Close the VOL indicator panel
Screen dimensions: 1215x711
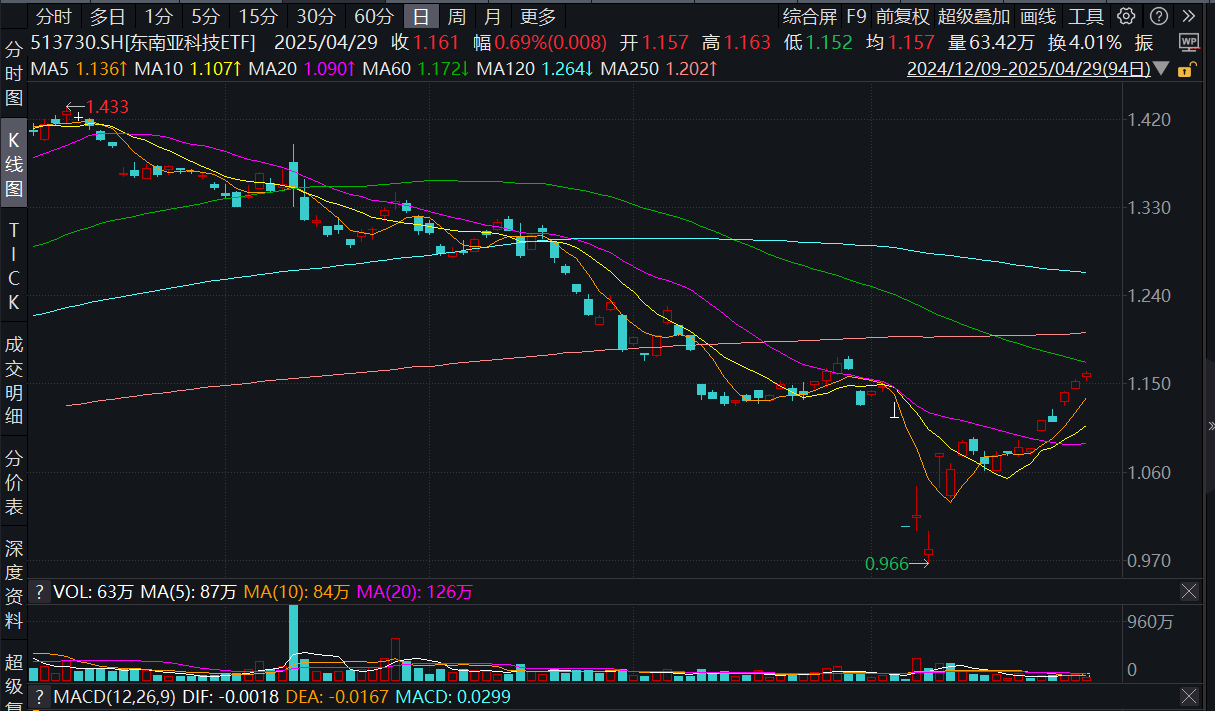(x=1189, y=592)
